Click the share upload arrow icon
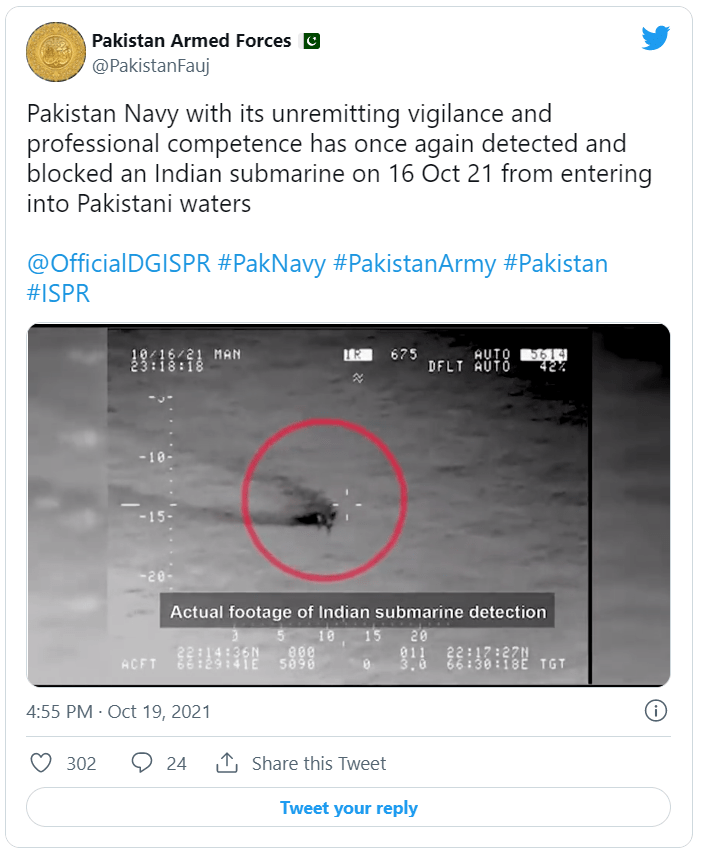The image size is (701, 855). coord(227,763)
